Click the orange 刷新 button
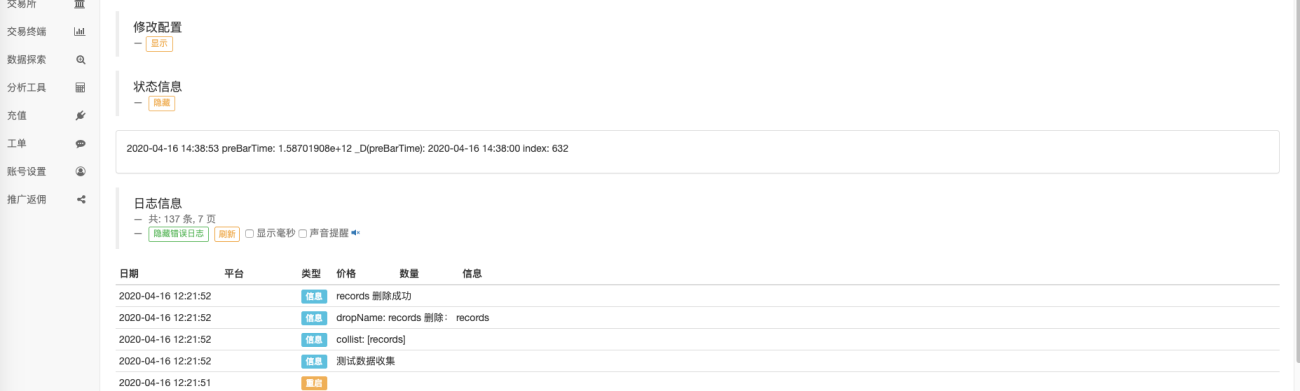 (x=227, y=234)
